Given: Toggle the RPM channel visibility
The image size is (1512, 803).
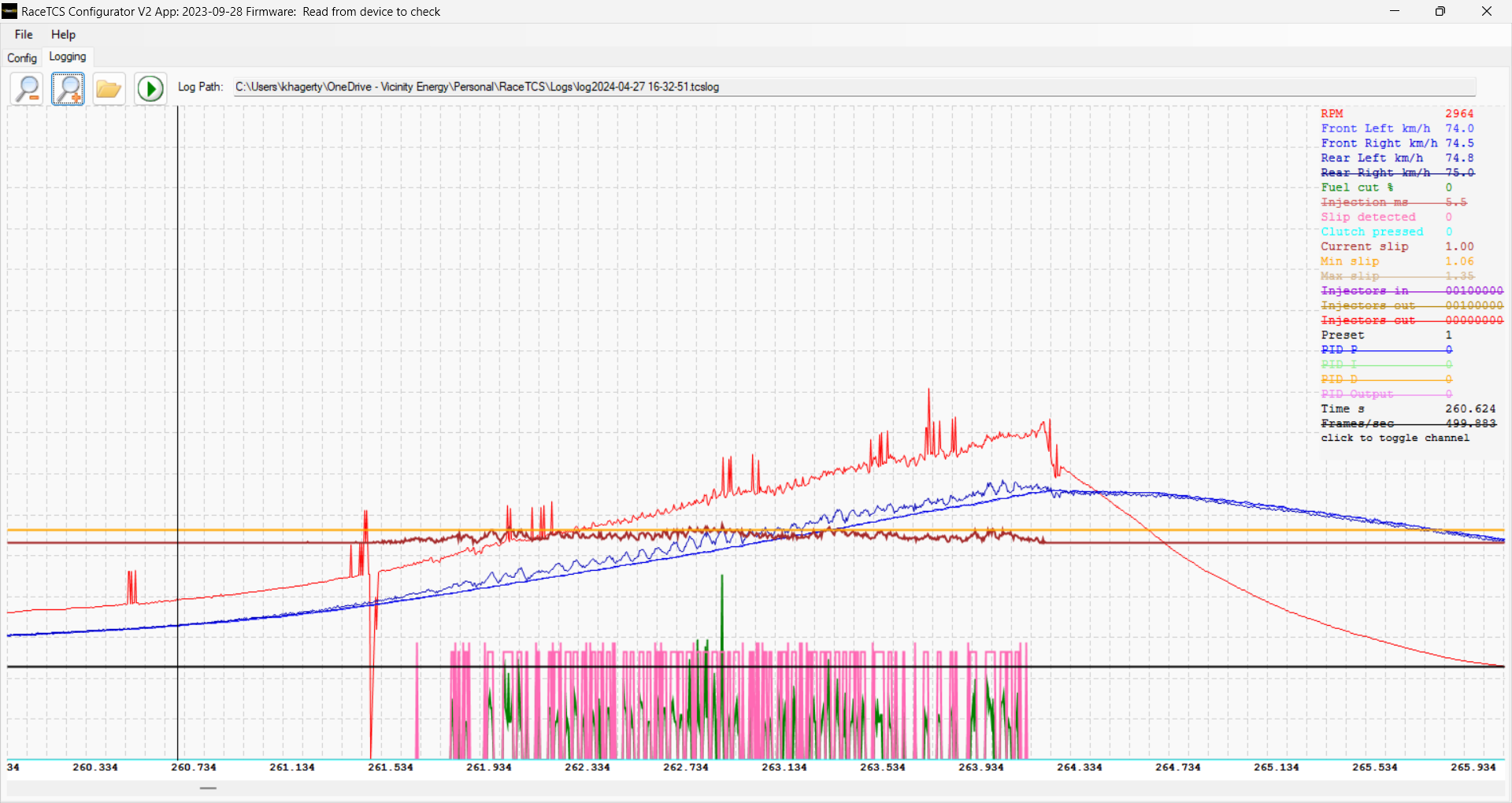Looking at the screenshot, I should (x=1397, y=113).
